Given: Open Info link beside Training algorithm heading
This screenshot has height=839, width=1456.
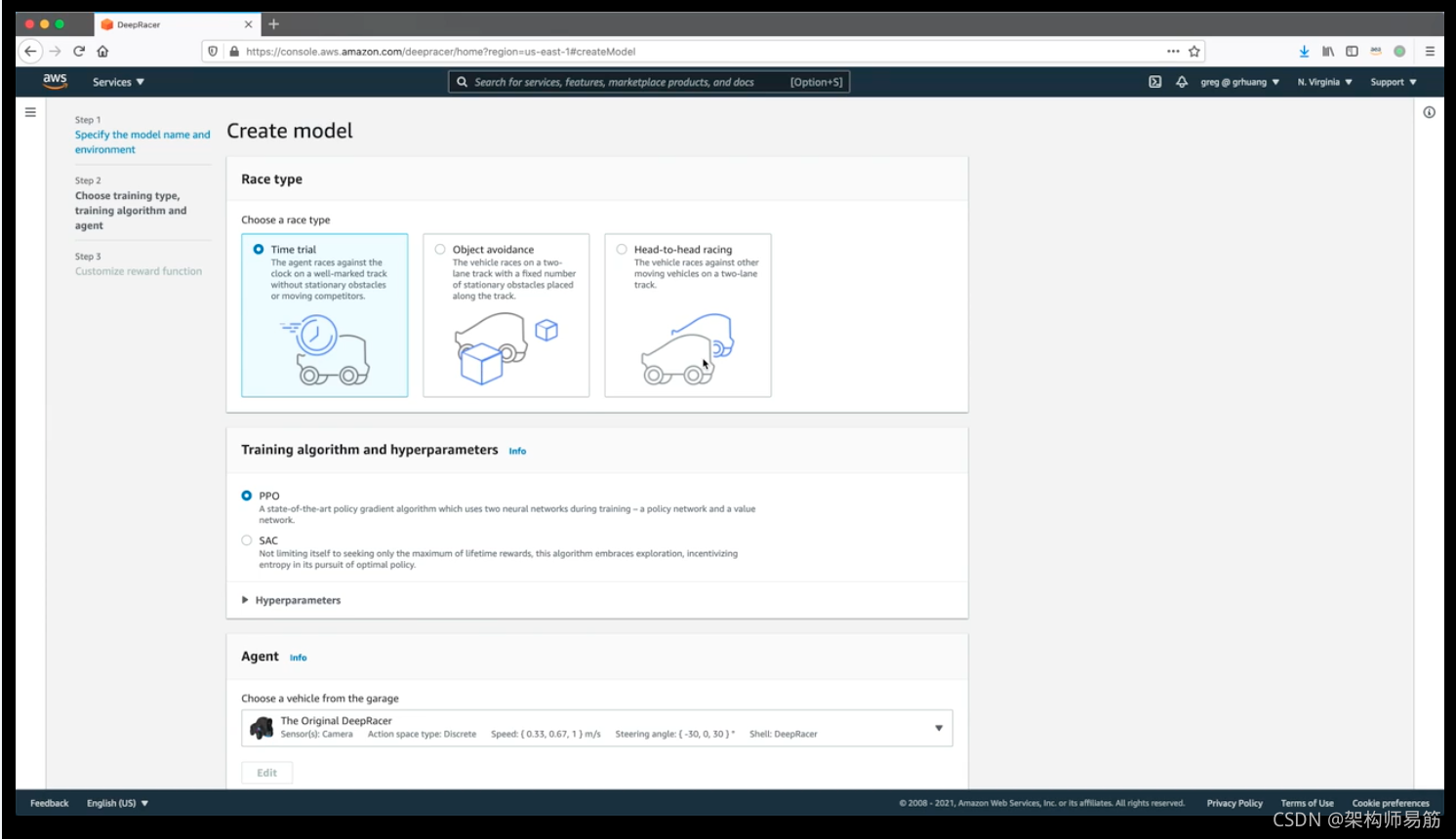Looking at the screenshot, I should point(517,451).
